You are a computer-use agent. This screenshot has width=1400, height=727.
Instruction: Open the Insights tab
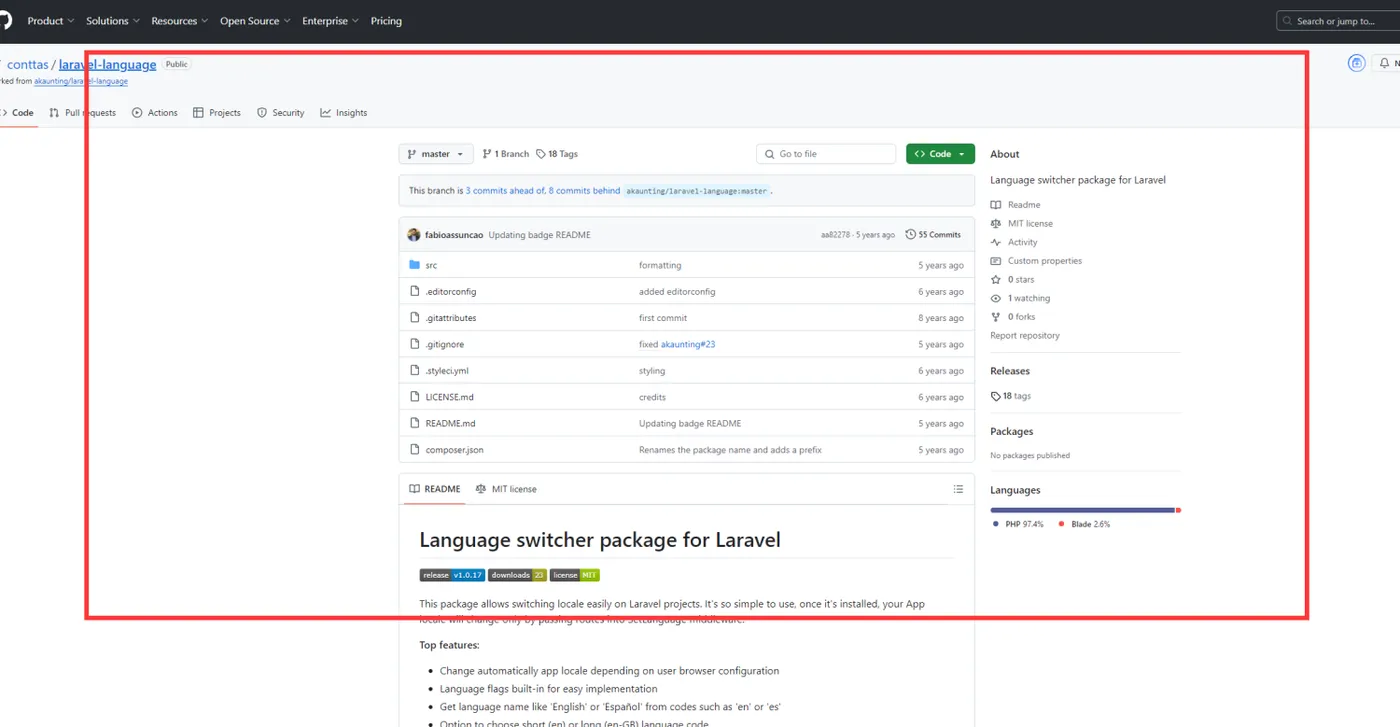click(x=344, y=113)
